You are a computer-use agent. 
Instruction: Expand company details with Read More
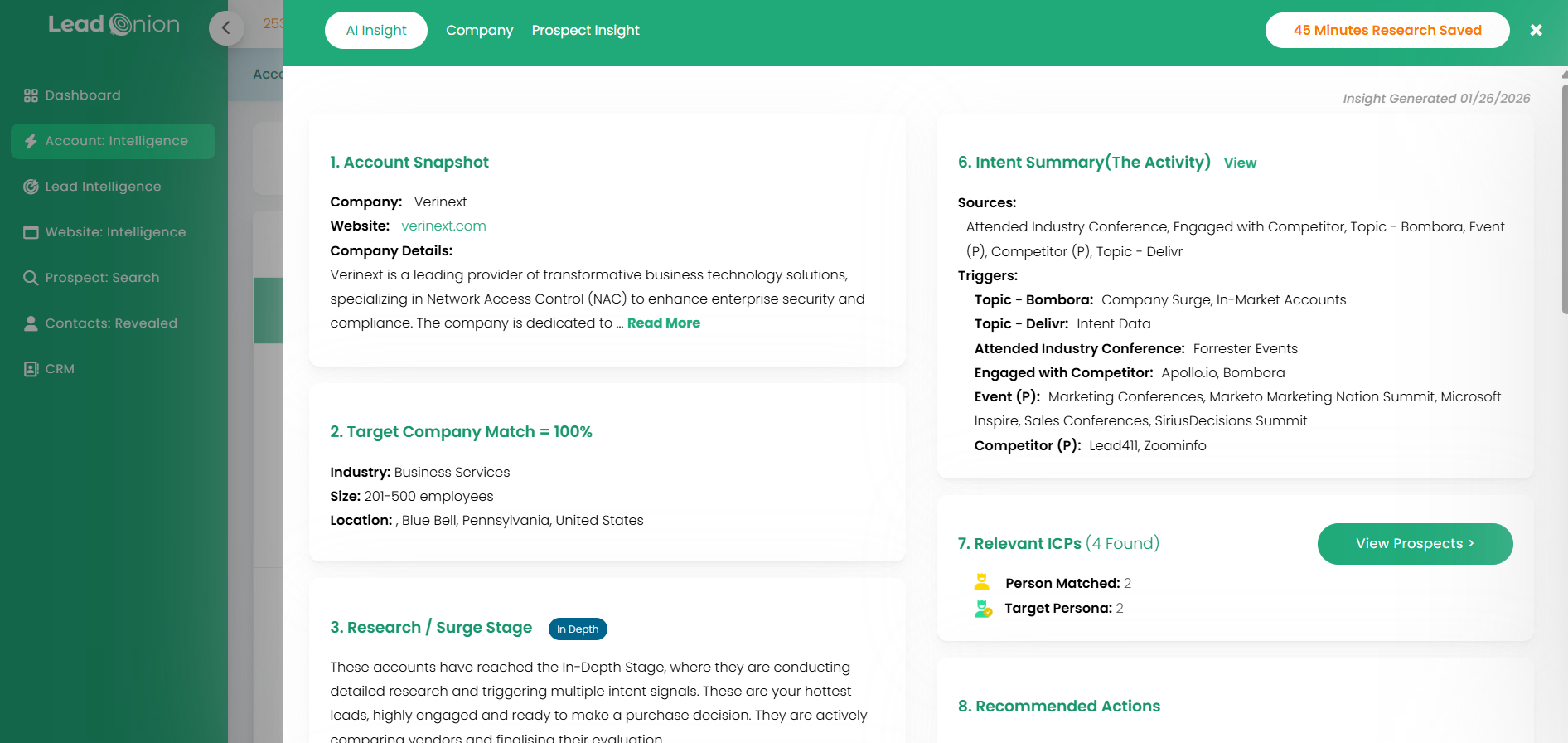tap(663, 323)
